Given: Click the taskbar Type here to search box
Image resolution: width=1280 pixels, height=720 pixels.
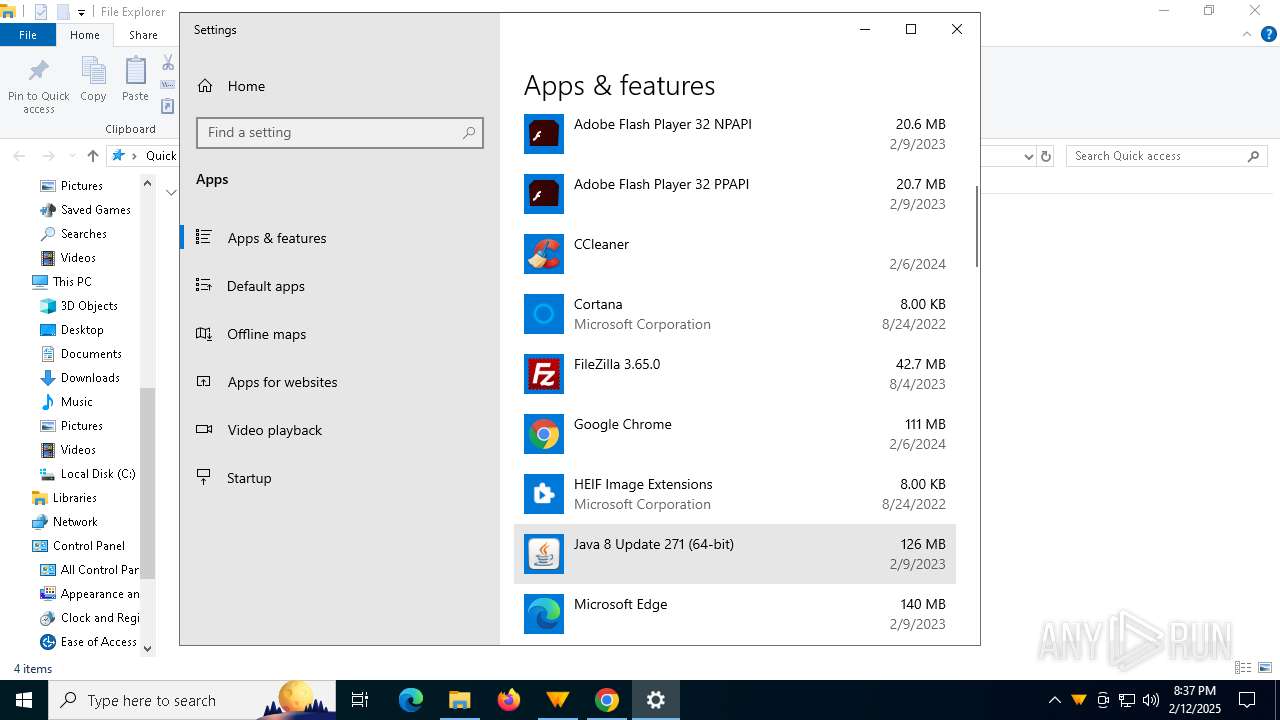Looking at the screenshot, I should (194, 700).
